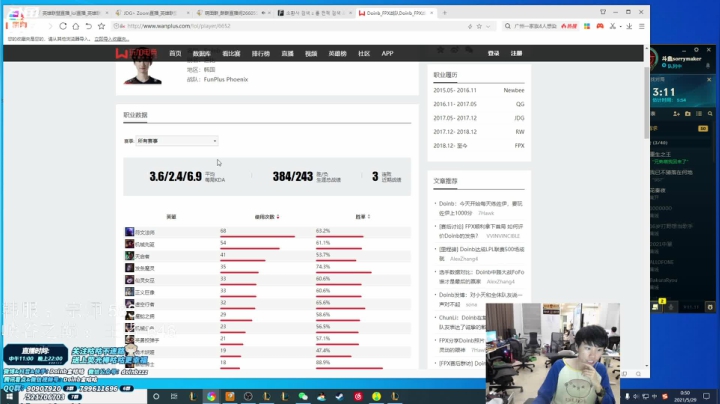Open the colorful apps grid icon
The width and height of the screenshot is (720, 404).
tap(587, 26)
